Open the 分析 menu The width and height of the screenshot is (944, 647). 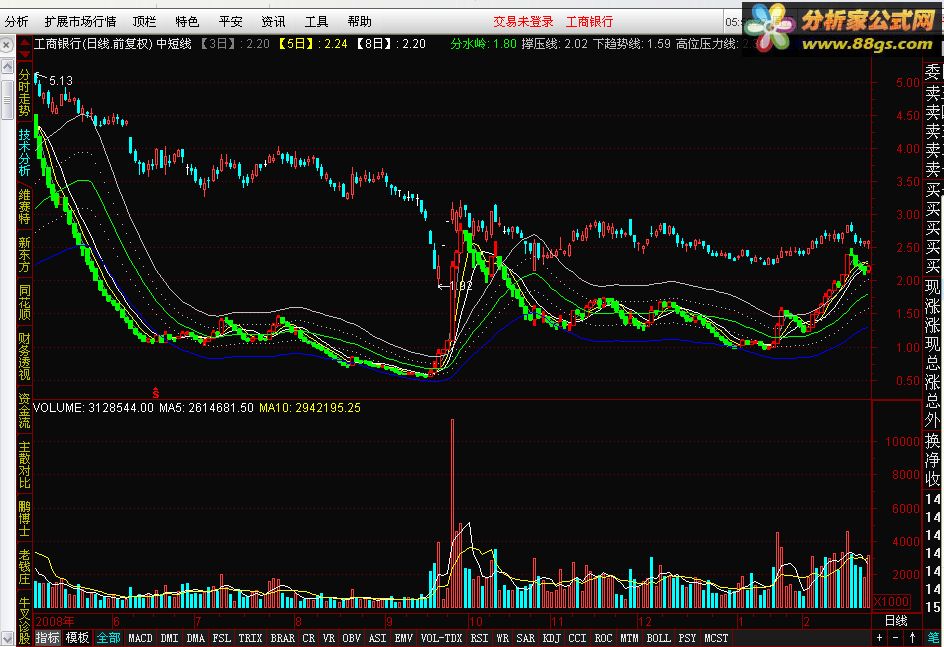tap(16, 22)
